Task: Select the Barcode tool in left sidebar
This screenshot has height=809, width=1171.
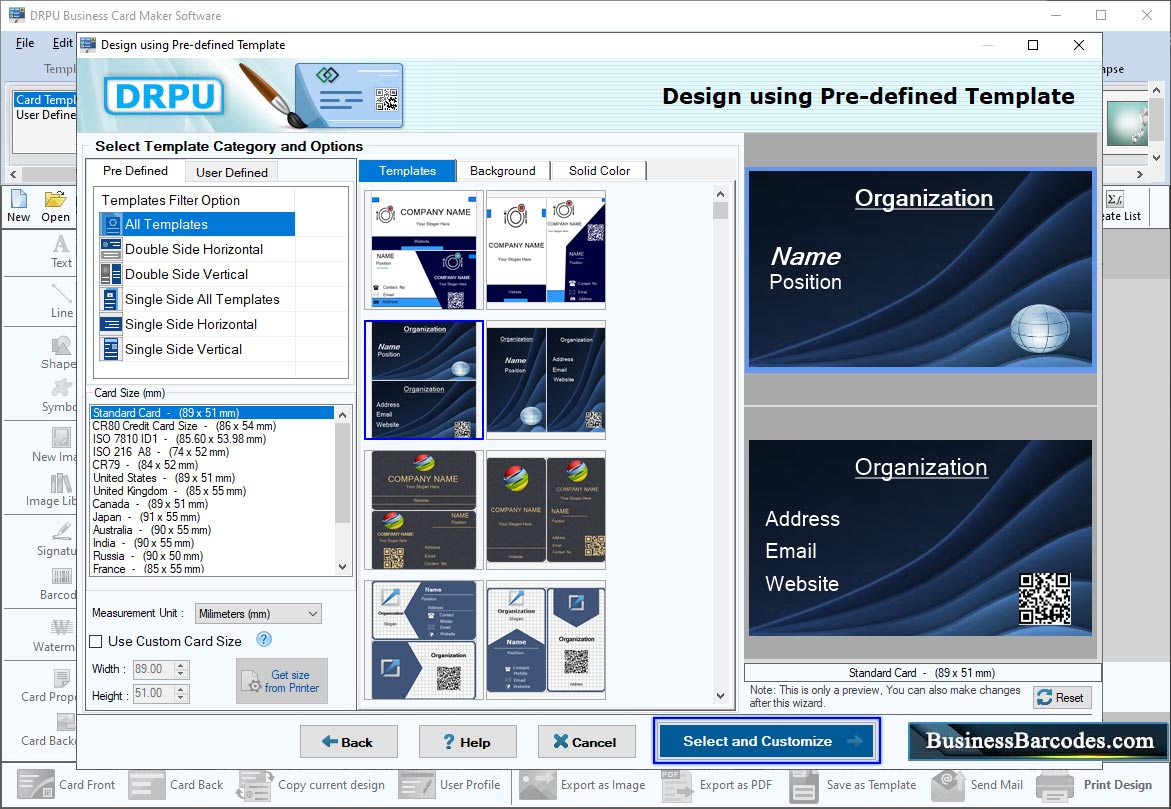Action: [60, 584]
